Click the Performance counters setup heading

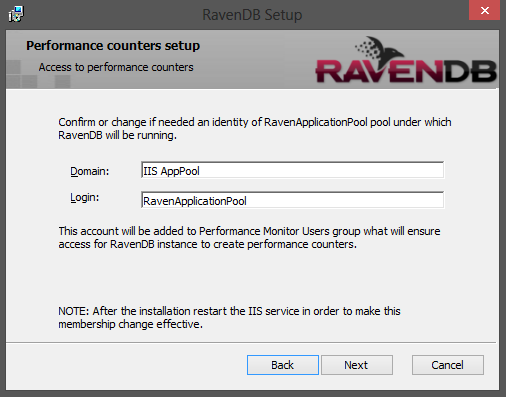pyautogui.click(x=113, y=46)
